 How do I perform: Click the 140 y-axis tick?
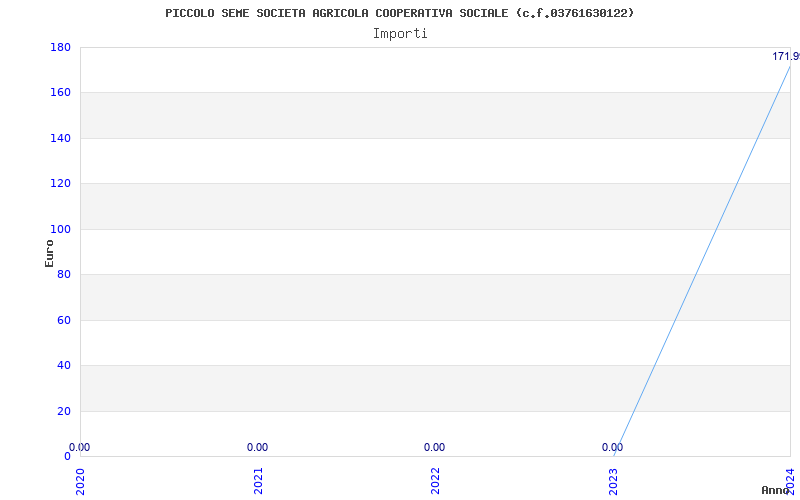pyautogui.click(x=60, y=138)
